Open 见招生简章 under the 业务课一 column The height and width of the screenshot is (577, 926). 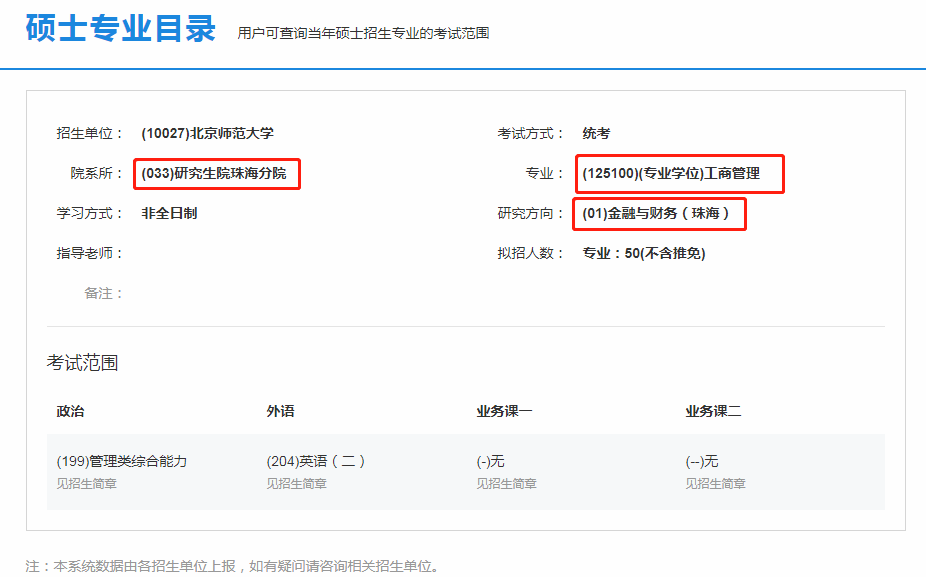(506, 484)
